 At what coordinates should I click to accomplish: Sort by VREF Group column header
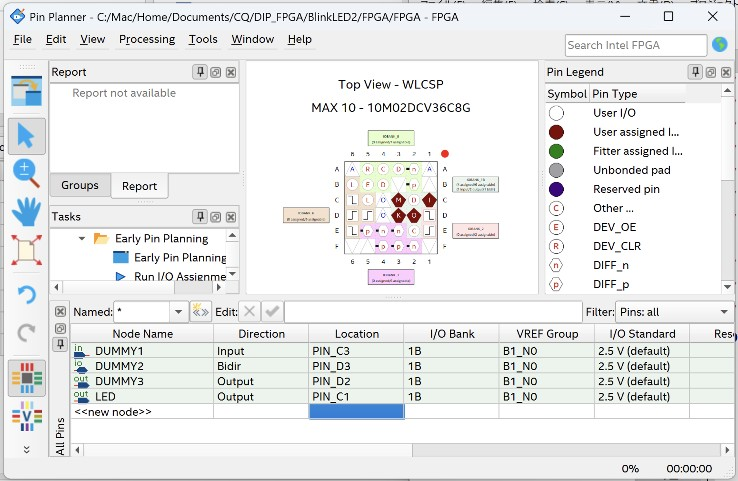pyautogui.click(x=547, y=334)
